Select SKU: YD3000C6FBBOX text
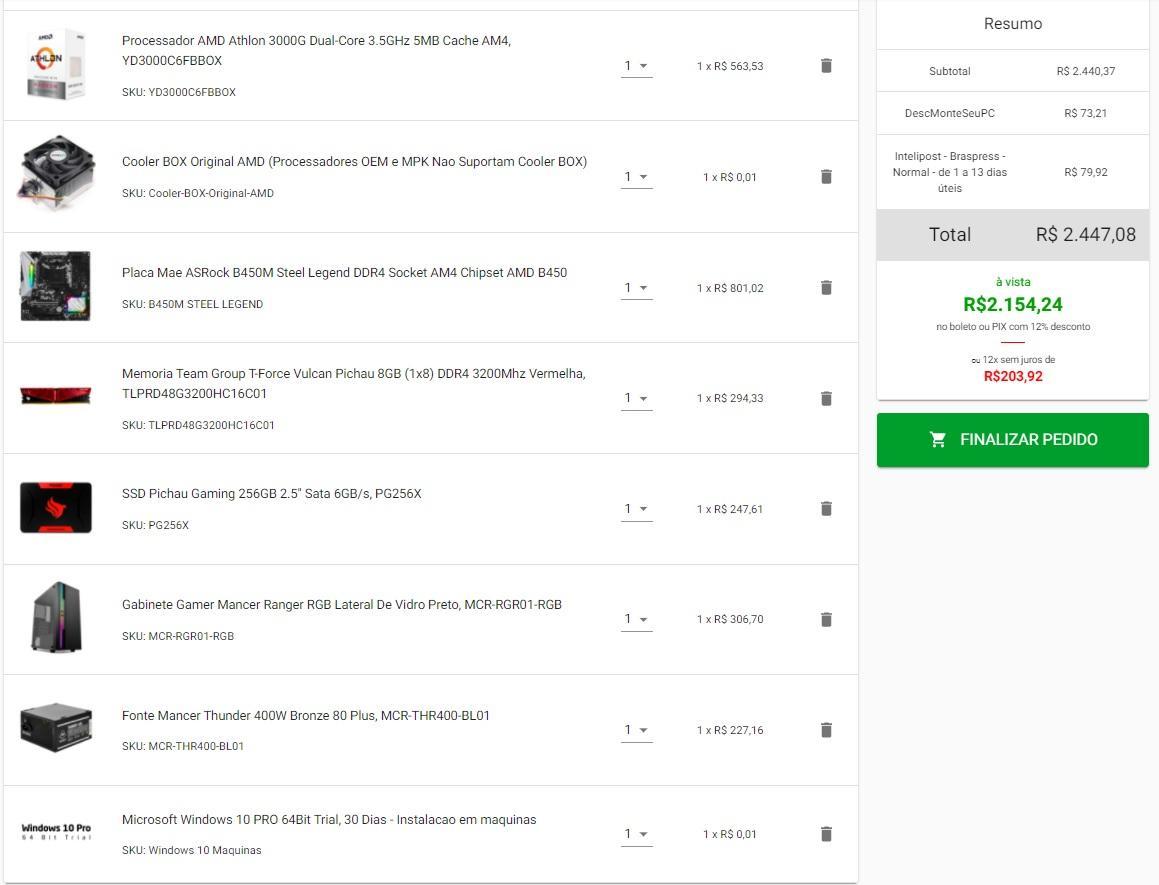 coord(179,92)
